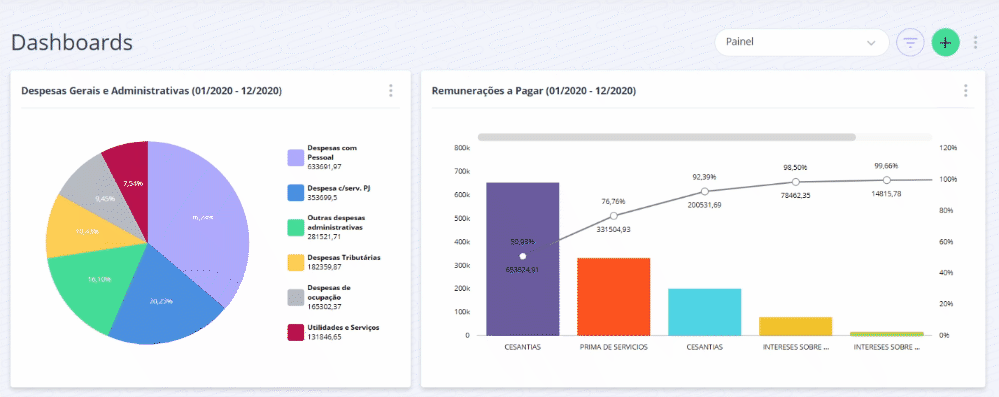
Task: Click the 92,39% line point
Action: [x=705, y=191]
